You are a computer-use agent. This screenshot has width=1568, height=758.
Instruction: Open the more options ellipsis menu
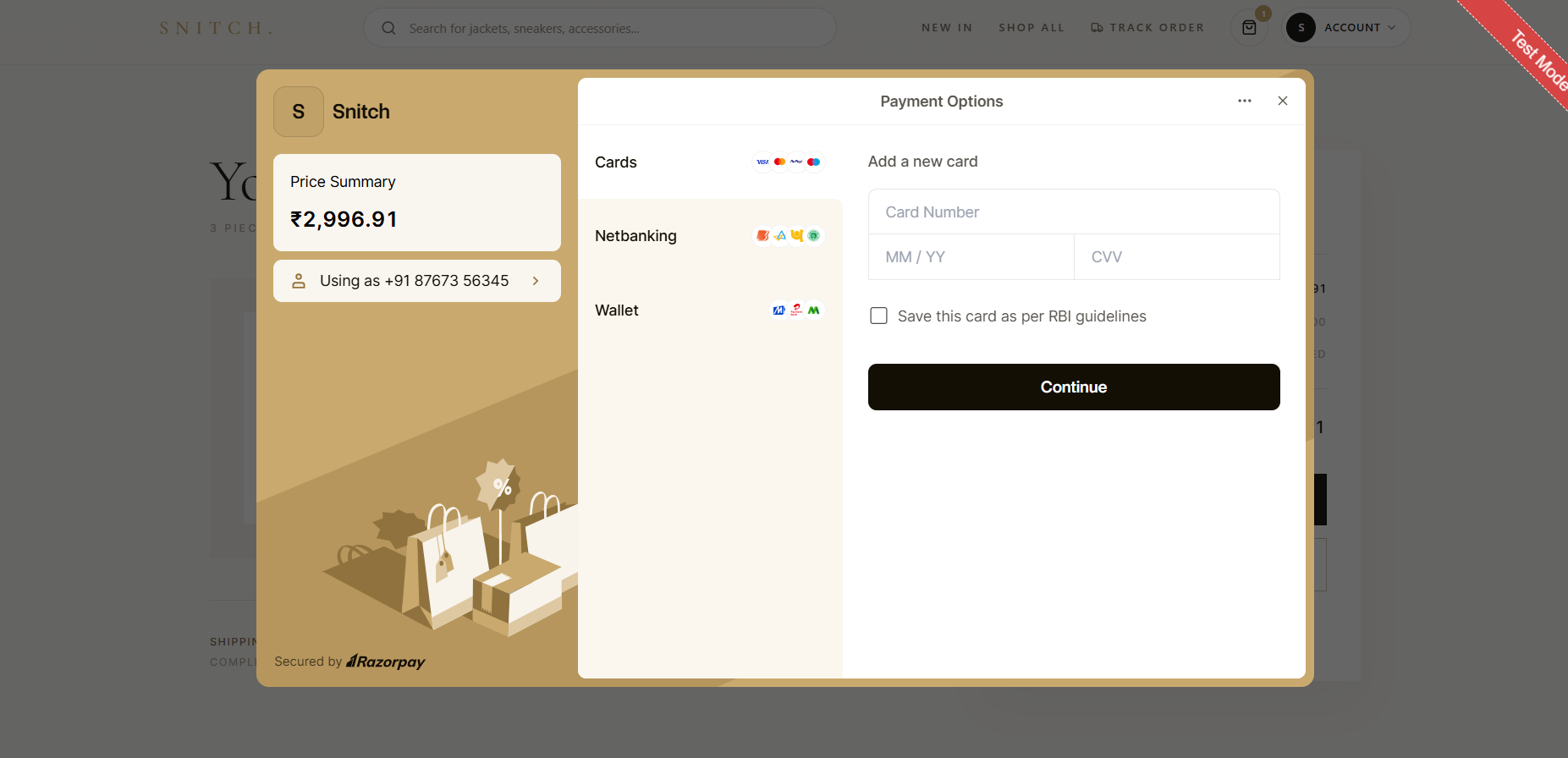pos(1244,101)
